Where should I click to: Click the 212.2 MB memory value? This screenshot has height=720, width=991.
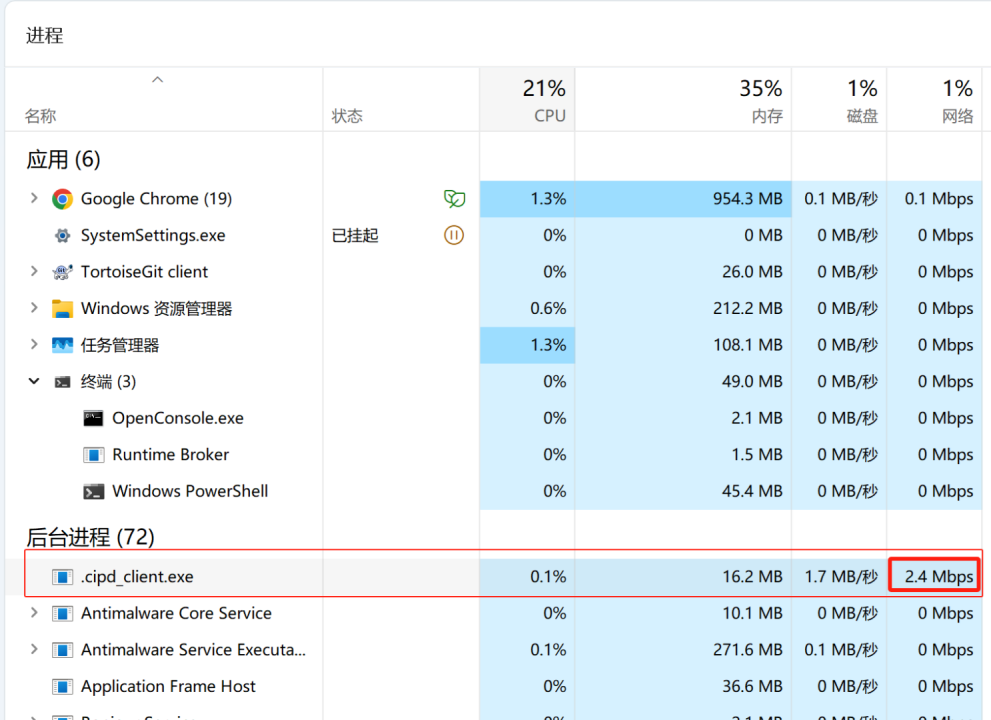[747, 308]
